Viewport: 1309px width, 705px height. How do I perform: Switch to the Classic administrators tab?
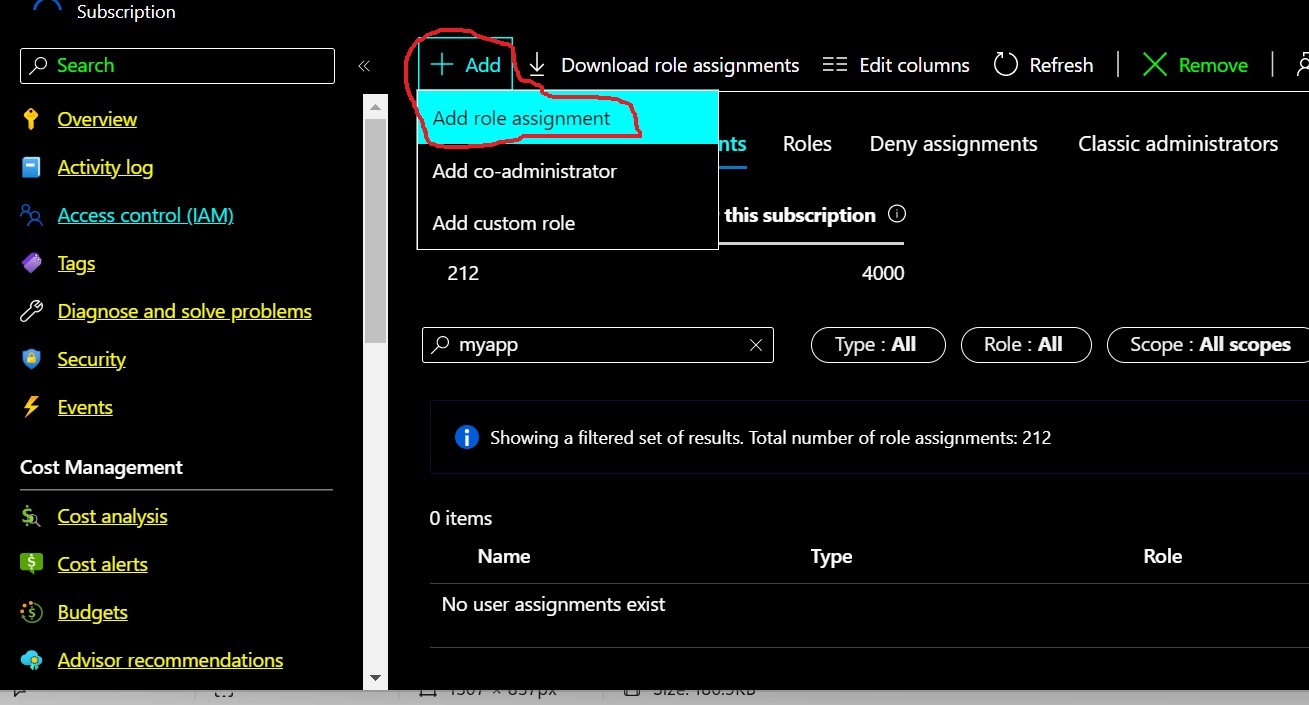1178,144
